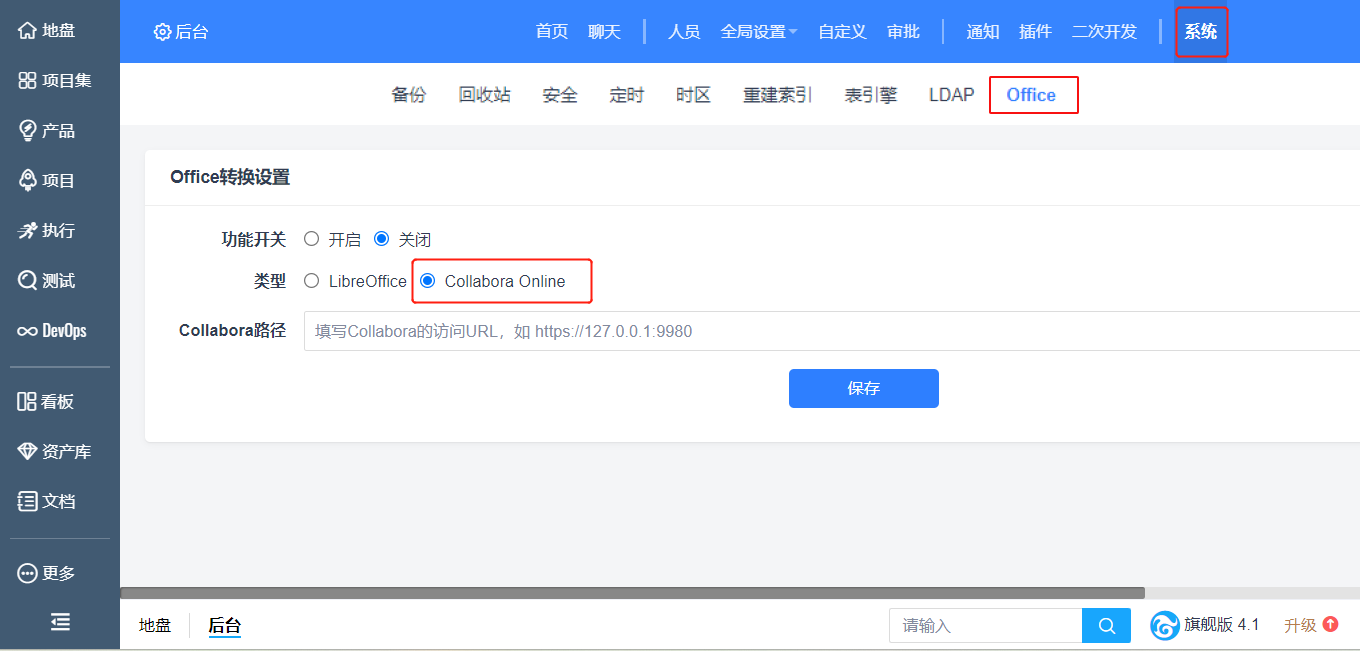Switch to the 重建索引 tab
Viewport: 1360px width, 651px height.
click(x=777, y=95)
